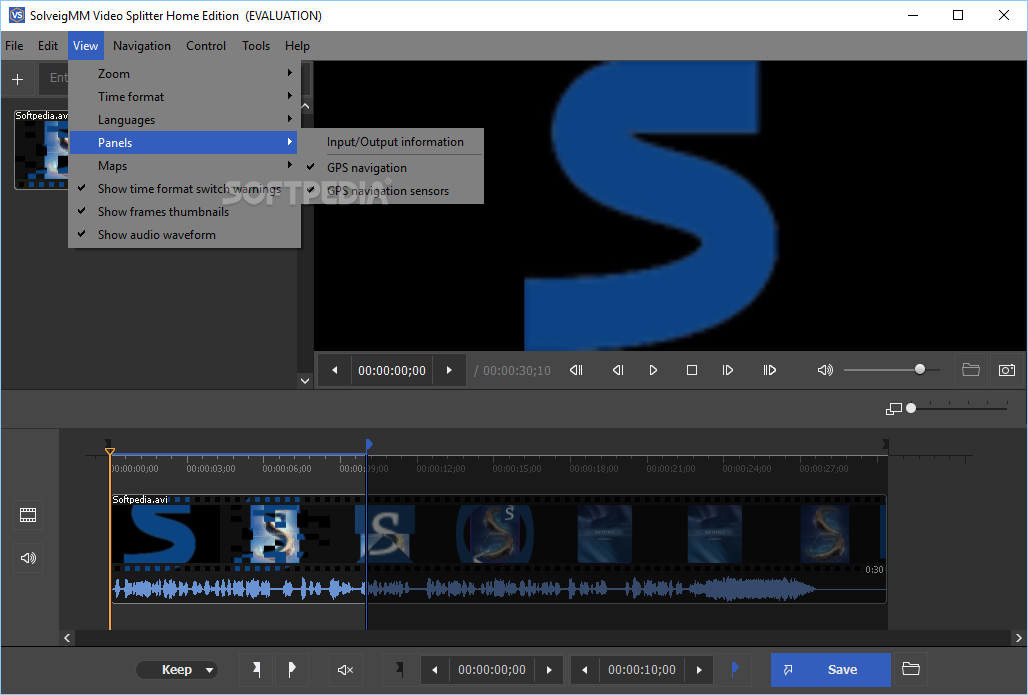This screenshot has width=1028, height=695.
Task: Toggle Show audio waveform option
Action: (184, 235)
